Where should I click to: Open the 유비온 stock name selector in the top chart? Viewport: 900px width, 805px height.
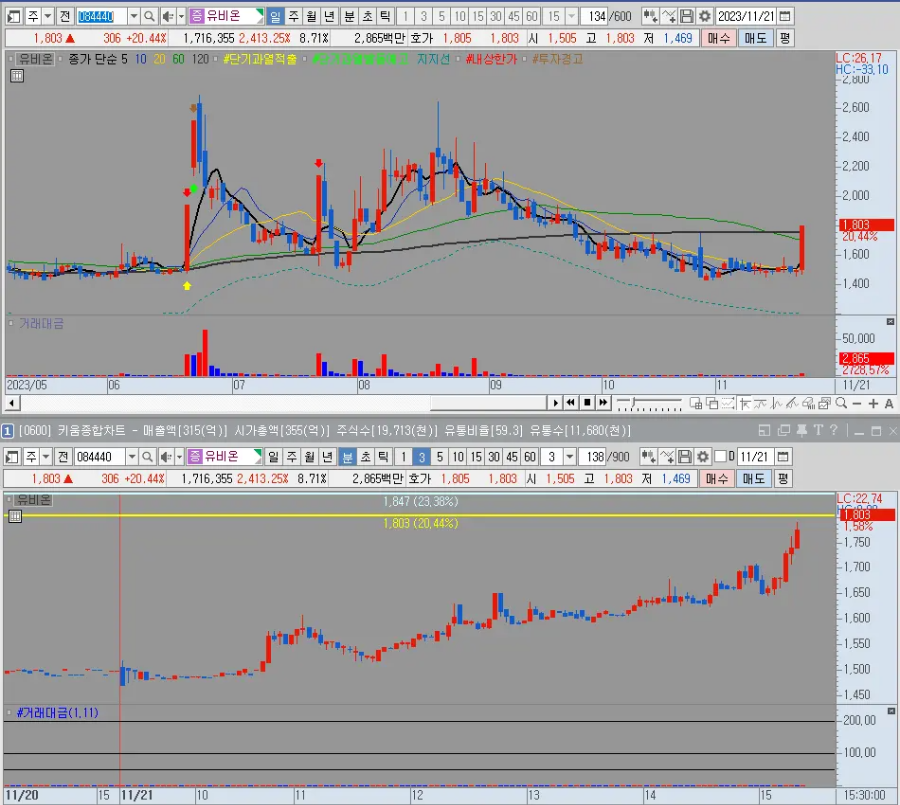226,16
